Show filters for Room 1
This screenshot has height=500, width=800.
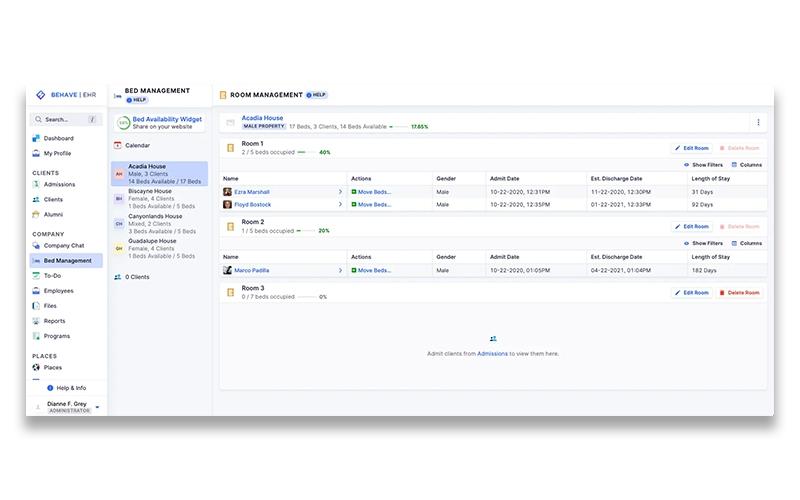pyautogui.click(x=703, y=164)
